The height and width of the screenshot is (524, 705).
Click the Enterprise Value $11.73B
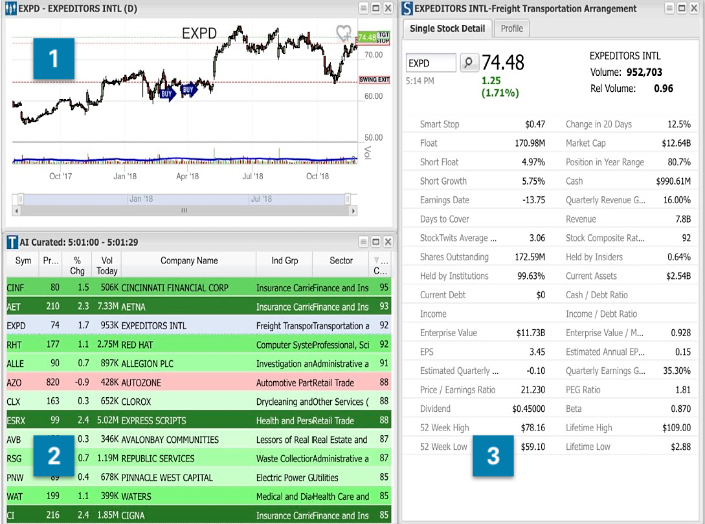click(x=531, y=333)
